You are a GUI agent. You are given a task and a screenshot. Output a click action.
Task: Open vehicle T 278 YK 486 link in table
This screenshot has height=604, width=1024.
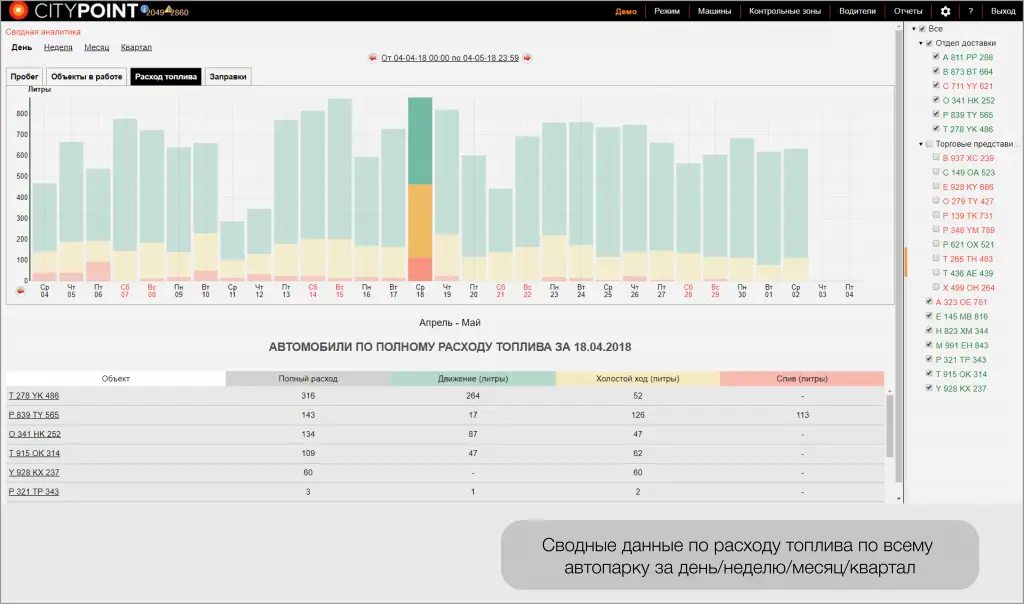(34, 396)
